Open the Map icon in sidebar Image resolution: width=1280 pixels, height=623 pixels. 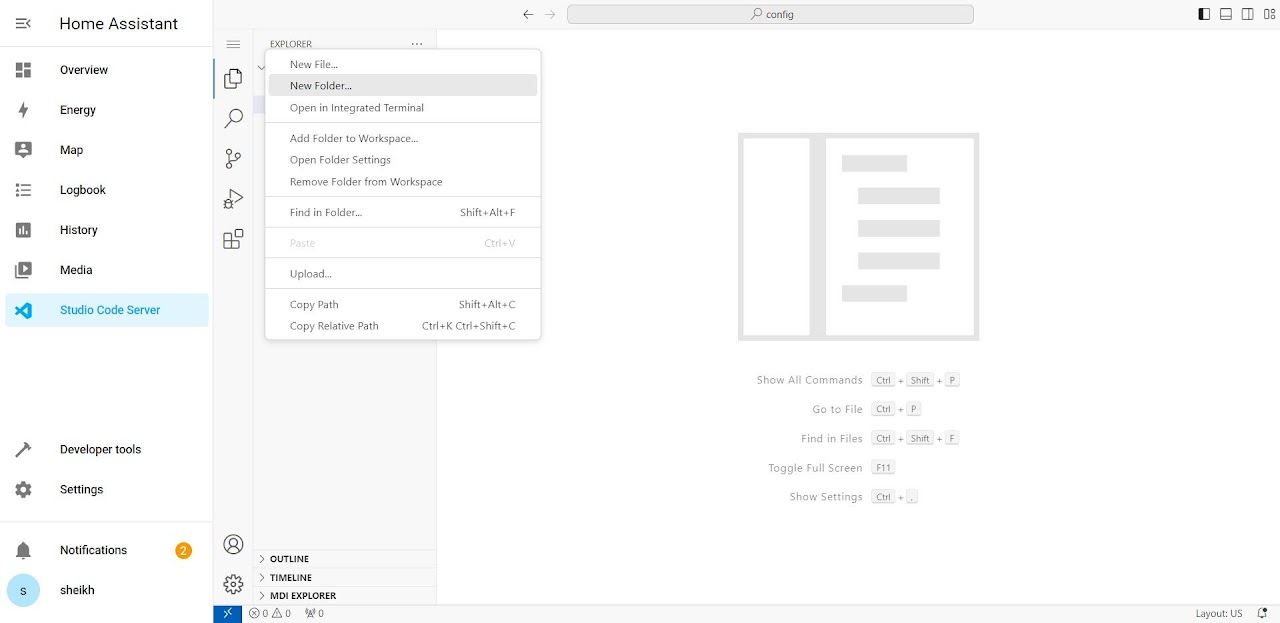click(23, 150)
